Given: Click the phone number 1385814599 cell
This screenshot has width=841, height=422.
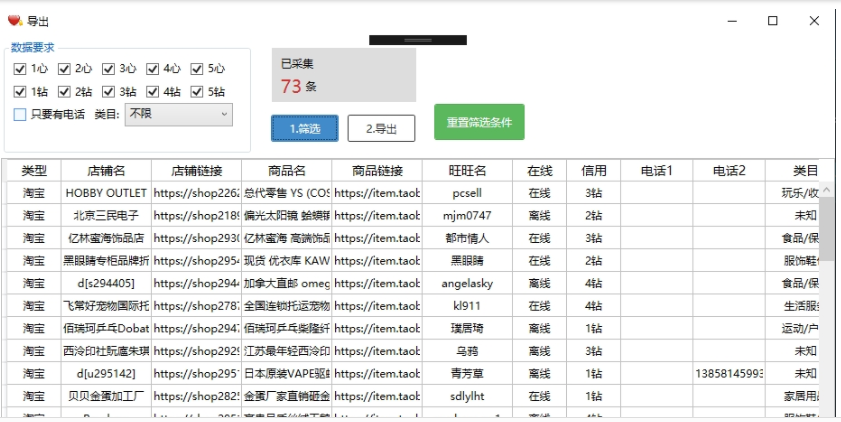Looking at the screenshot, I should (729, 373).
